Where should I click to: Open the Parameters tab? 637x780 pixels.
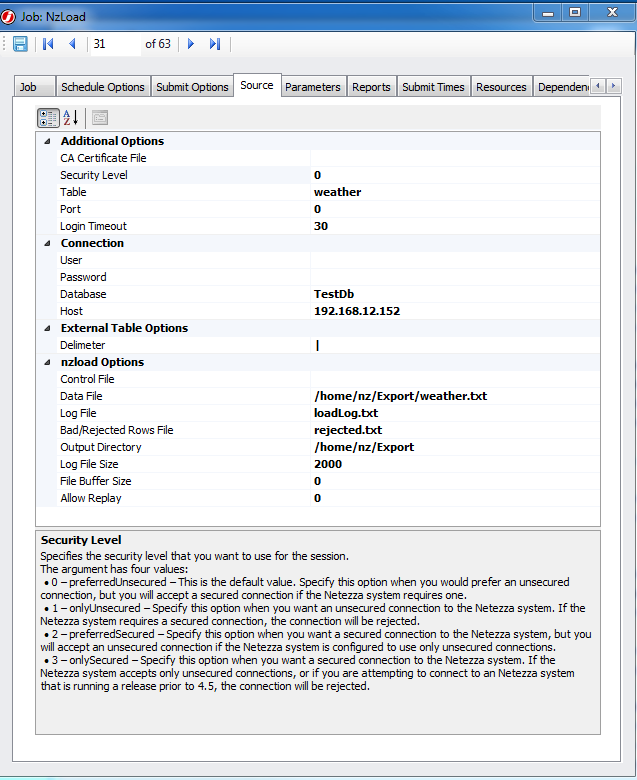click(x=313, y=87)
